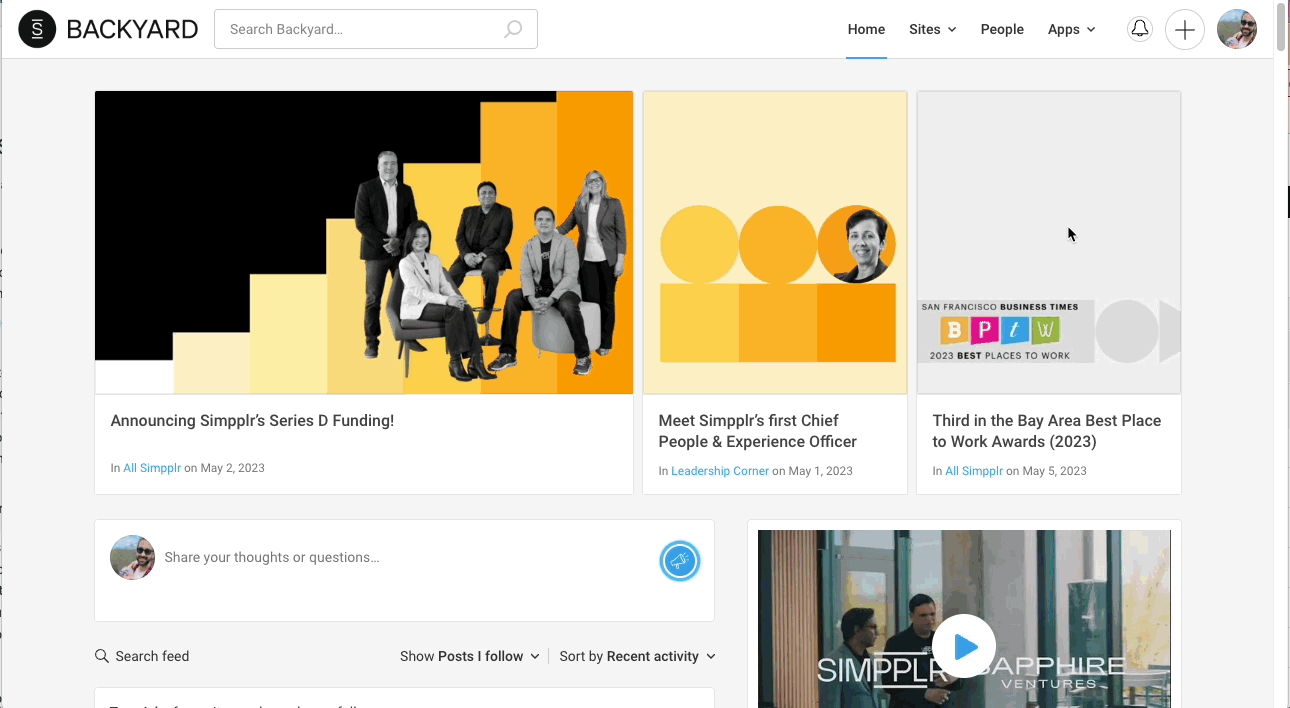Click the Leadership Corner site link
The width and height of the screenshot is (1290, 708).
[x=720, y=471]
